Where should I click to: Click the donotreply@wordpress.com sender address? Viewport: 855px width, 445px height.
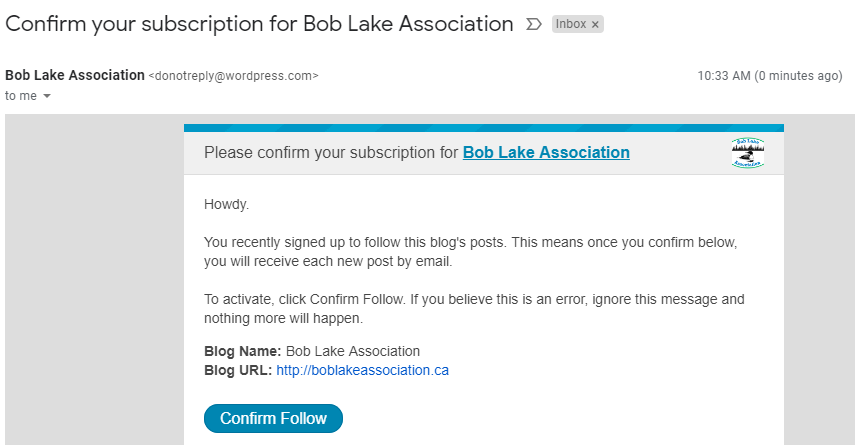(x=233, y=76)
